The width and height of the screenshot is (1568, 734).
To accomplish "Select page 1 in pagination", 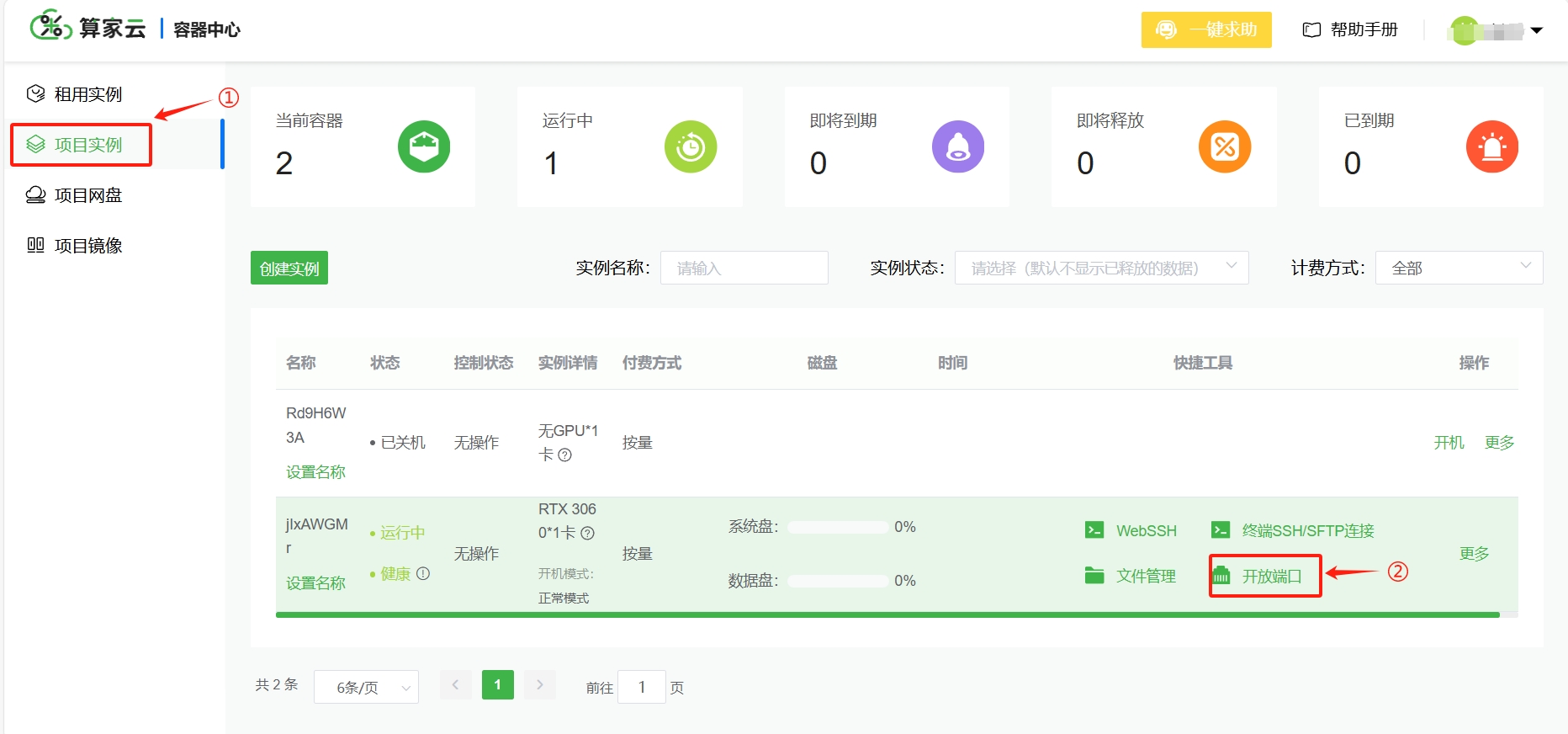I will coord(498,684).
